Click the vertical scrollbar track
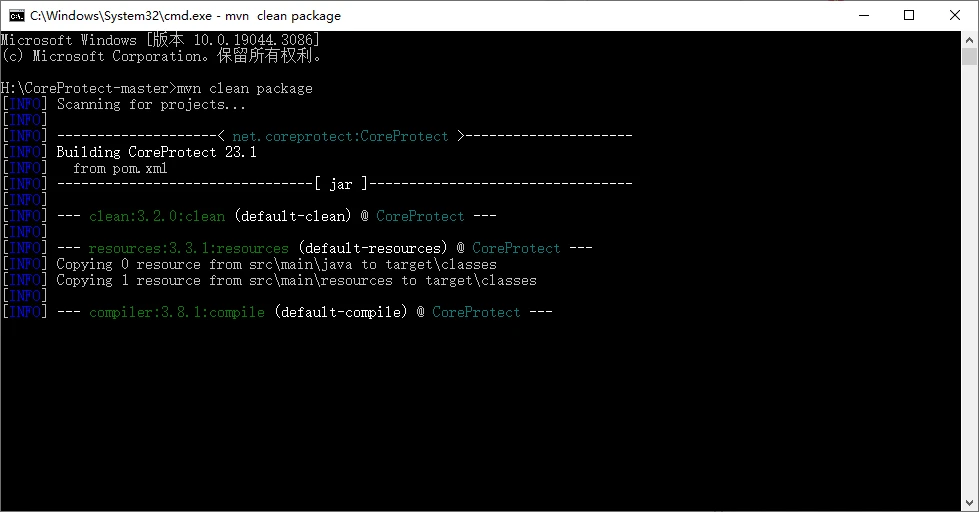This screenshot has width=979, height=512. (970, 300)
